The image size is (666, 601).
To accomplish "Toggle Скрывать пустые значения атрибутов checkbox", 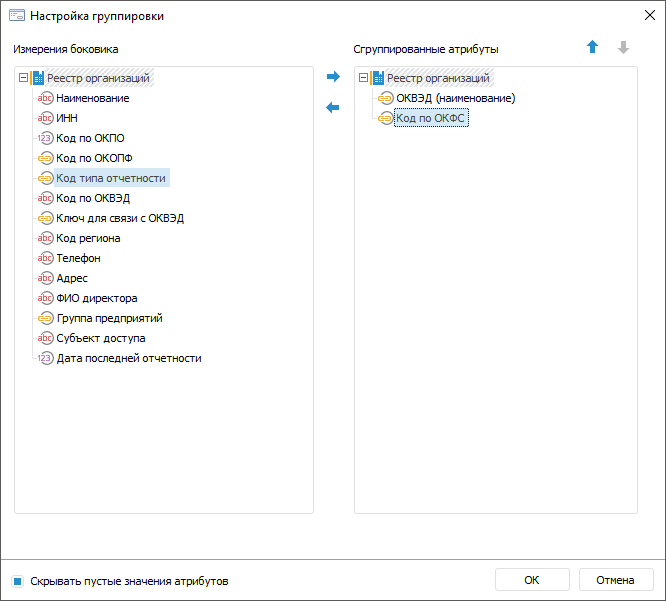I will pyautogui.click(x=18, y=580).
